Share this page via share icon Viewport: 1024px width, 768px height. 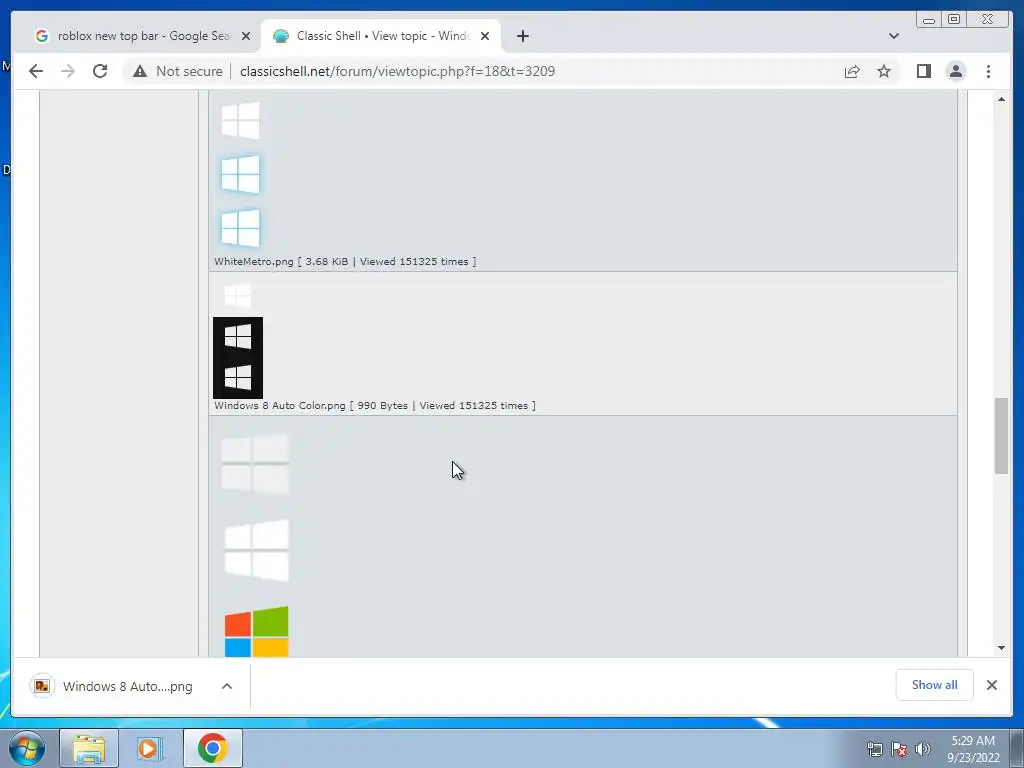pyautogui.click(x=852, y=71)
